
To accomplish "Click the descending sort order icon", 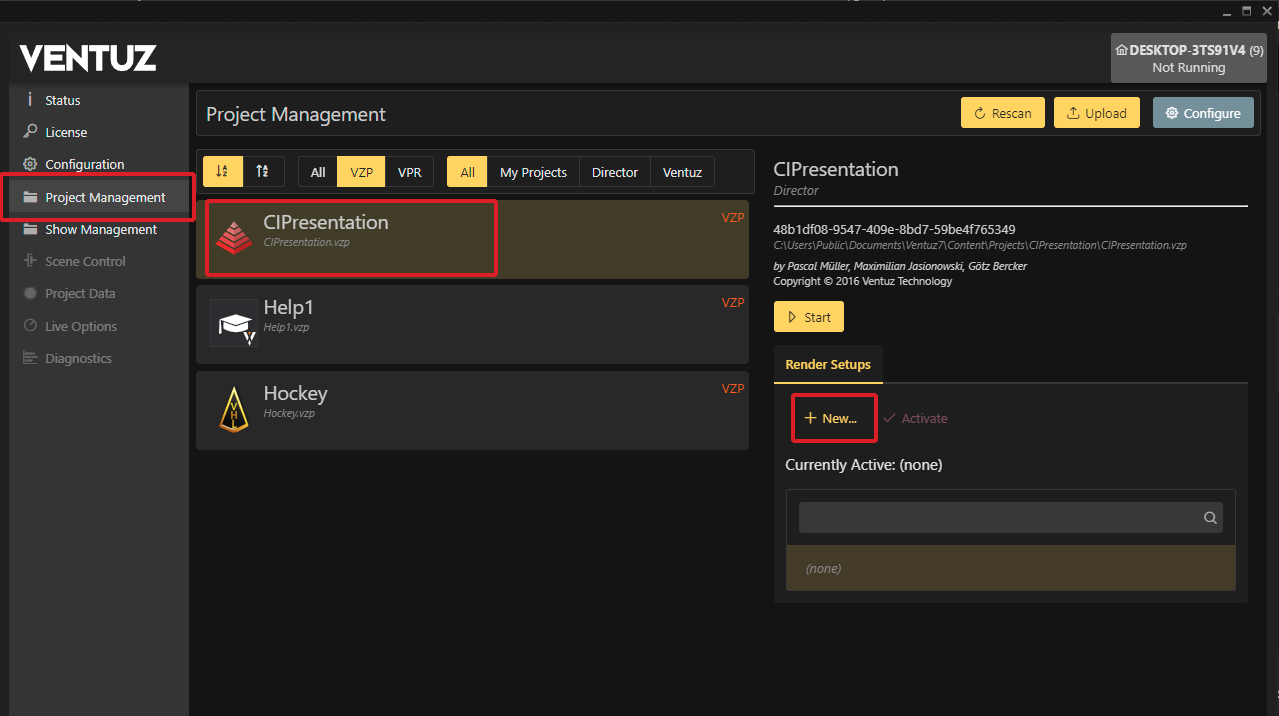I will [x=263, y=171].
